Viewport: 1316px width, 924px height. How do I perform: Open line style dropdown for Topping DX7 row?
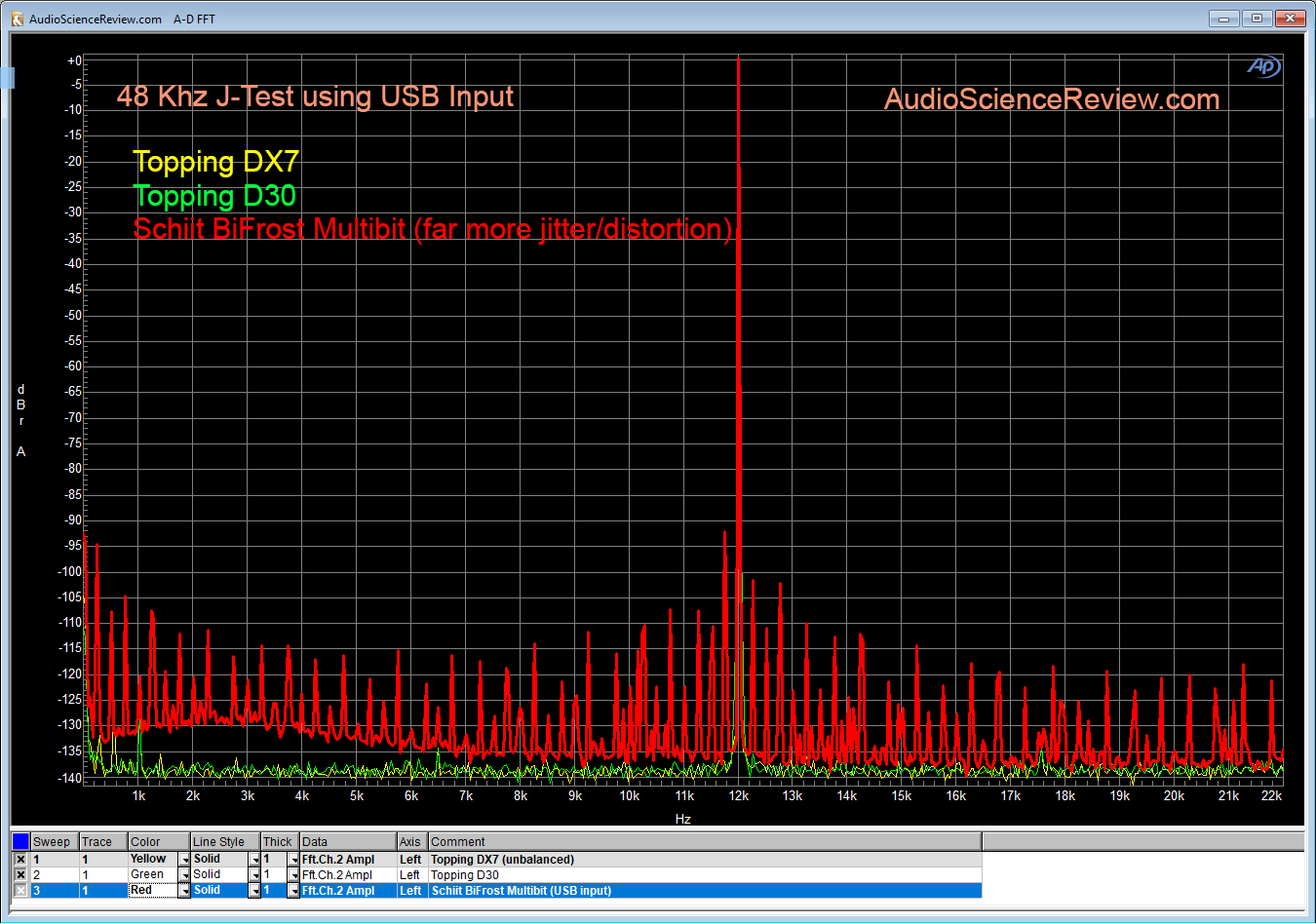pos(254,860)
